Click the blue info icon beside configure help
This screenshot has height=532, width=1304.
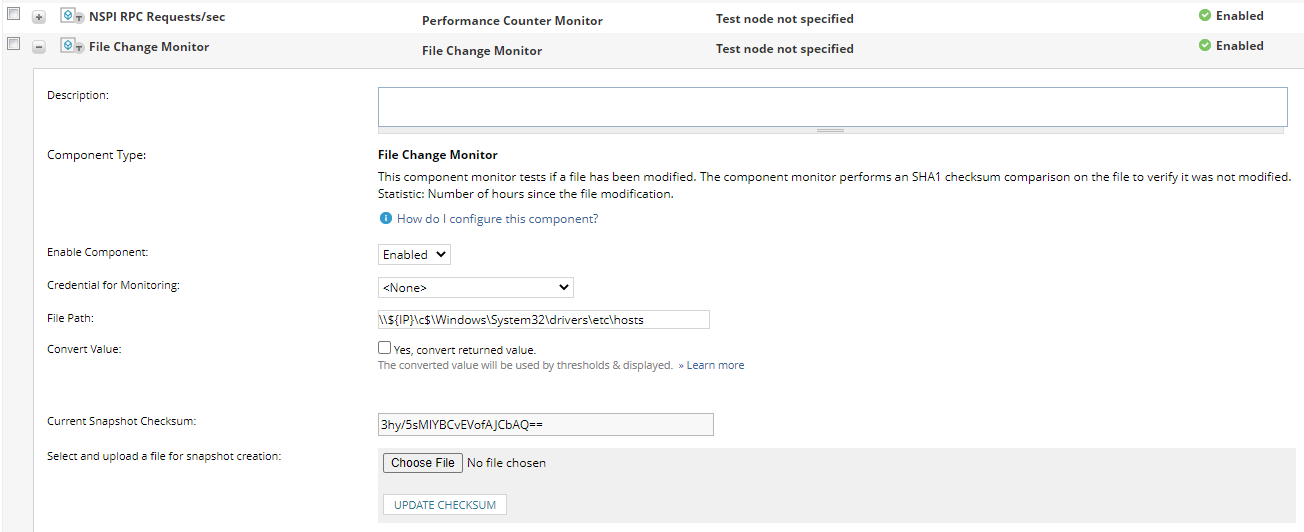[x=385, y=219]
